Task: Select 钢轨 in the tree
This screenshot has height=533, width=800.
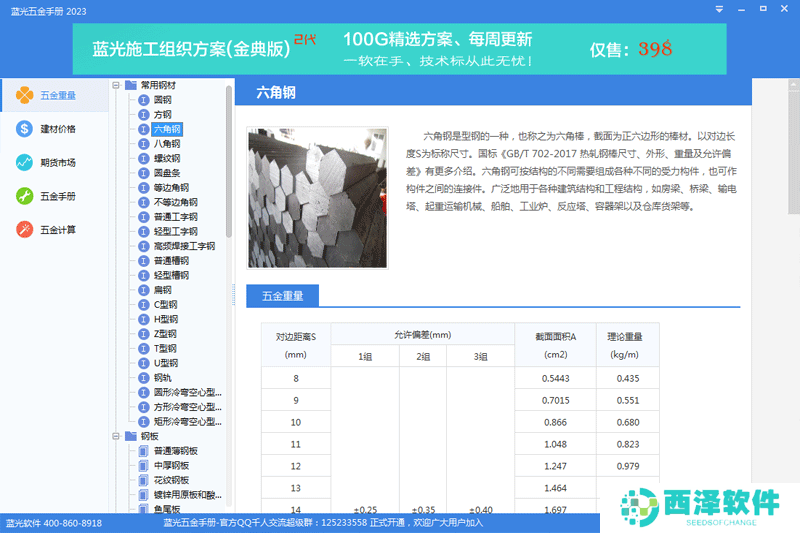Action: click(x=163, y=378)
